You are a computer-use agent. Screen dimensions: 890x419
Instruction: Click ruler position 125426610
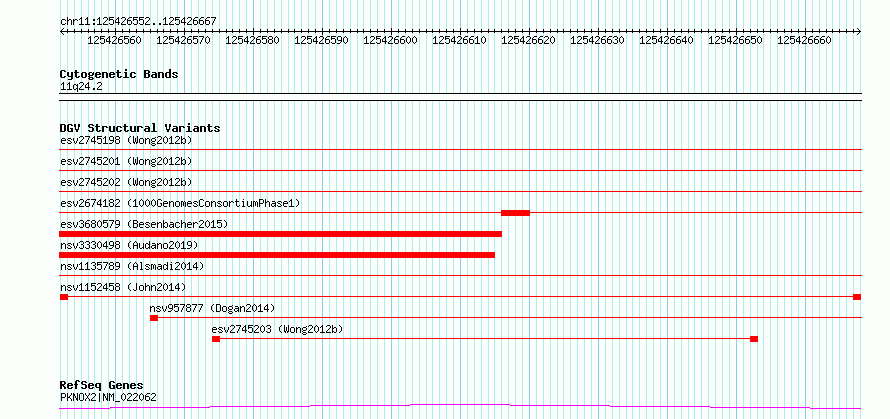pos(459,40)
